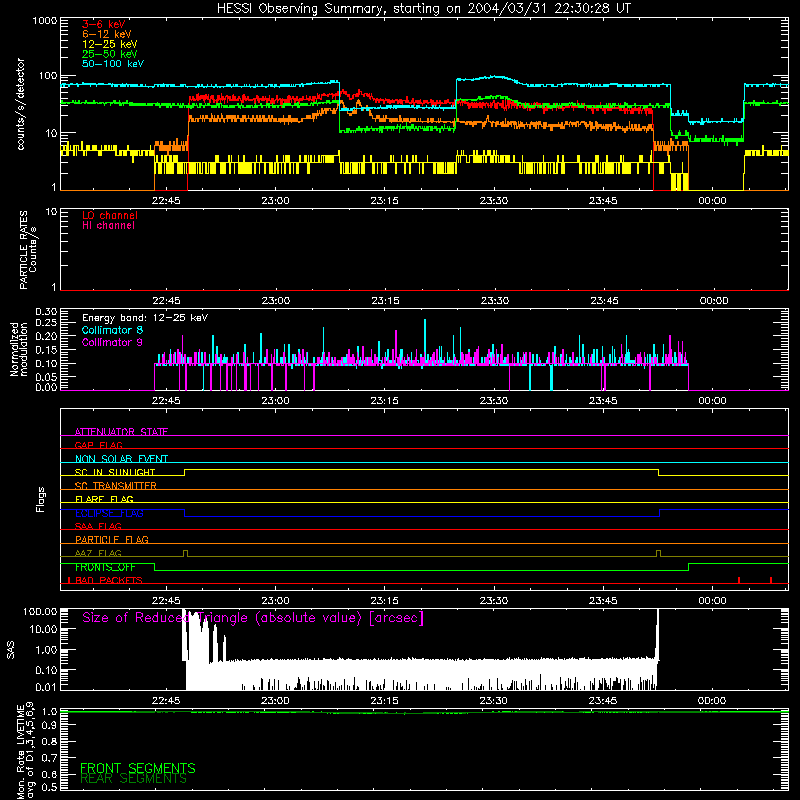Click the counts/s/detector axis label
Viewport: 800px width, 800px height.
coord(21,104)
